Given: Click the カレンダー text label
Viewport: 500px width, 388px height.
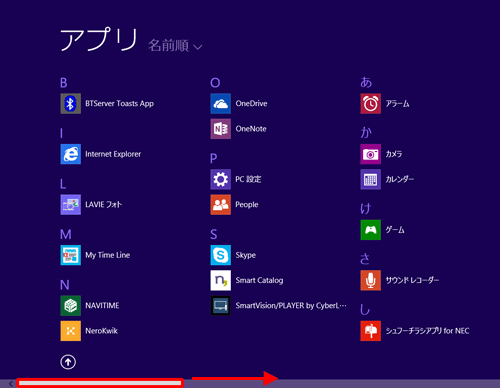Looking at the screenshot, I should [400, 179].
